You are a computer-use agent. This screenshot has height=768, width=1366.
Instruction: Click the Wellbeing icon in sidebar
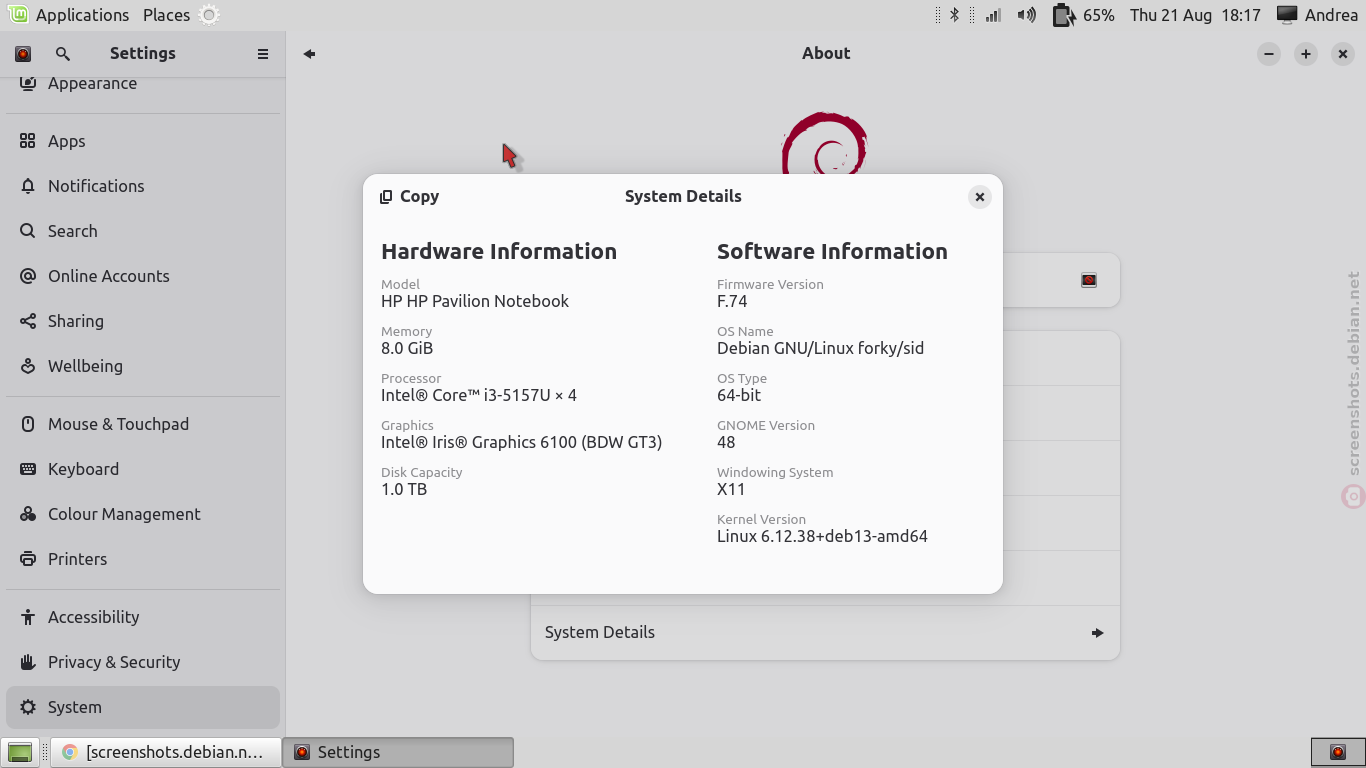pos(28,366)
